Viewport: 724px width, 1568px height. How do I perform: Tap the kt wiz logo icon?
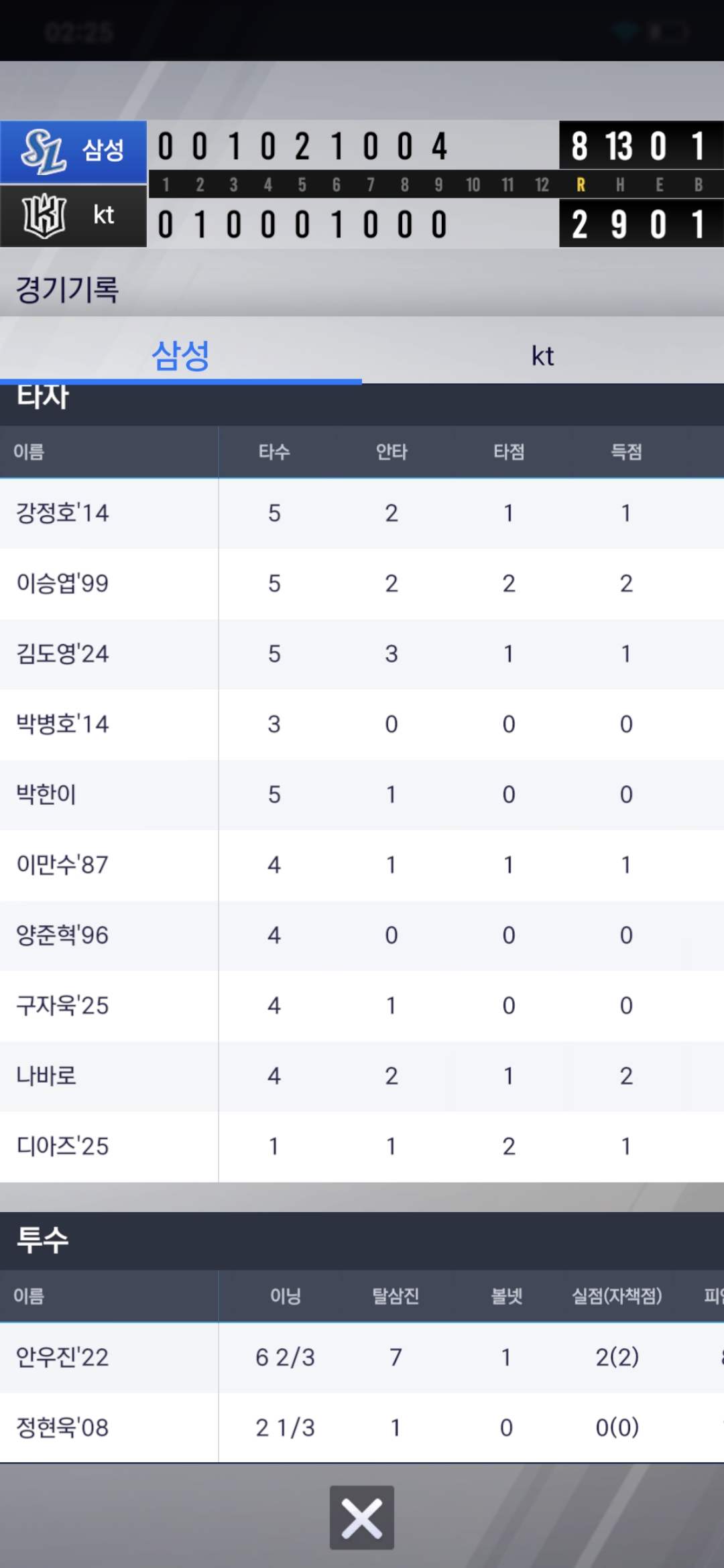tap(44, 216)
